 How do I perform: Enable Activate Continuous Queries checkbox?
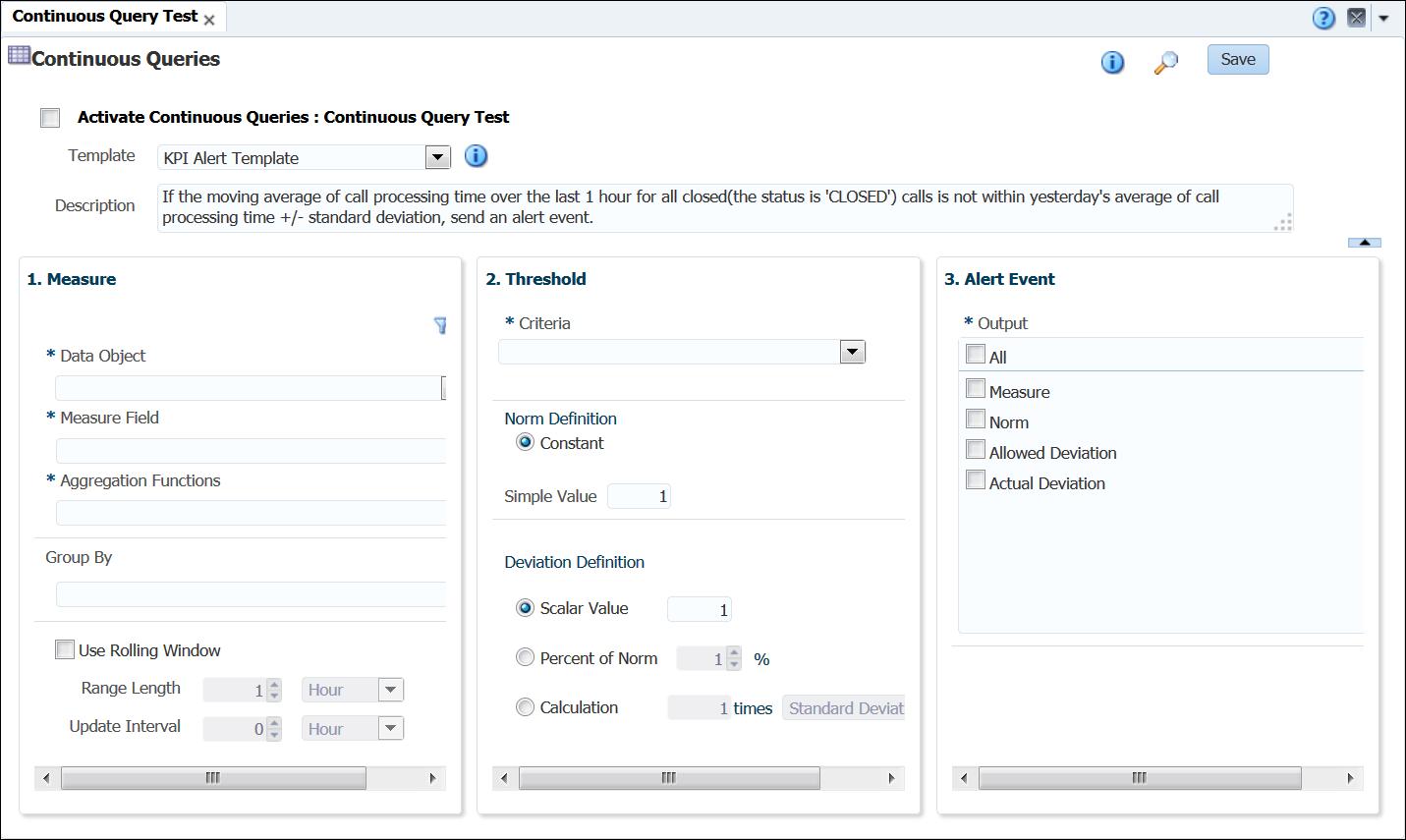(x=50, y=118)
